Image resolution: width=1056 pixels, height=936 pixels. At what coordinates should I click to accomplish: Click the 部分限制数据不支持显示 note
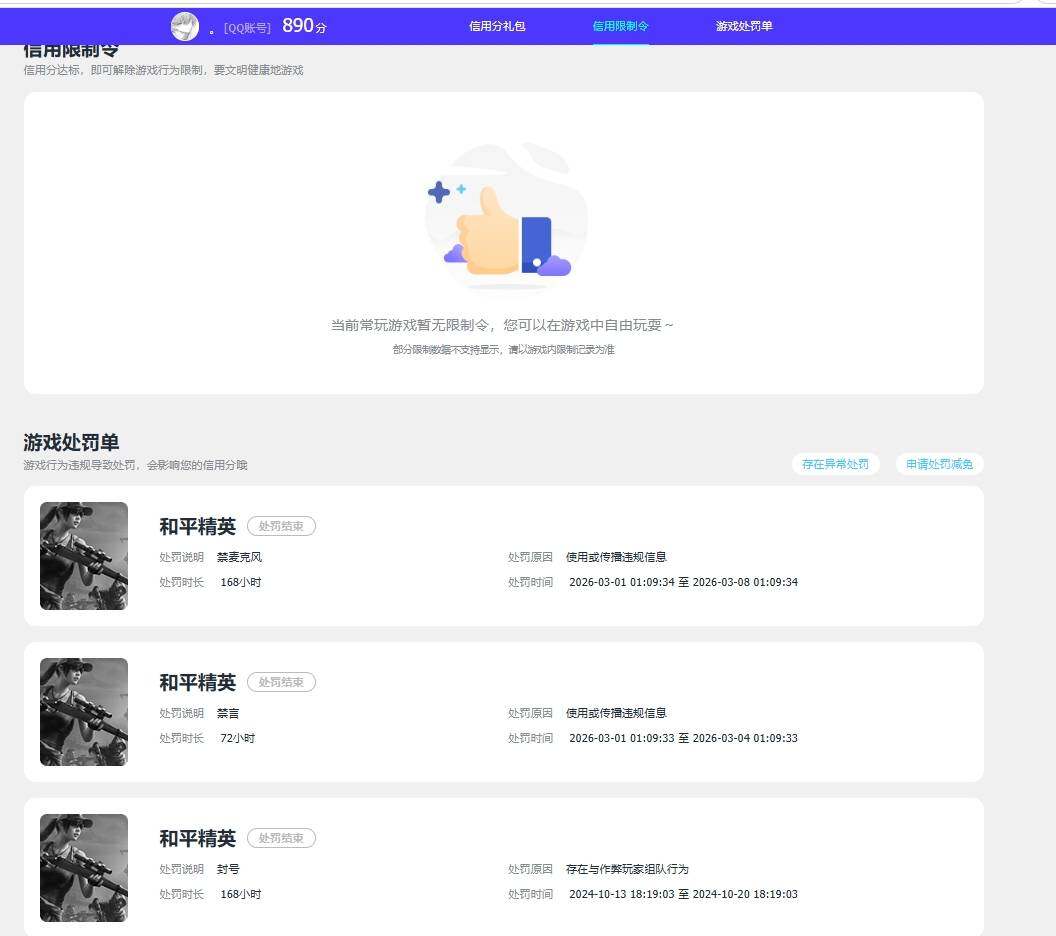(504, 349)
